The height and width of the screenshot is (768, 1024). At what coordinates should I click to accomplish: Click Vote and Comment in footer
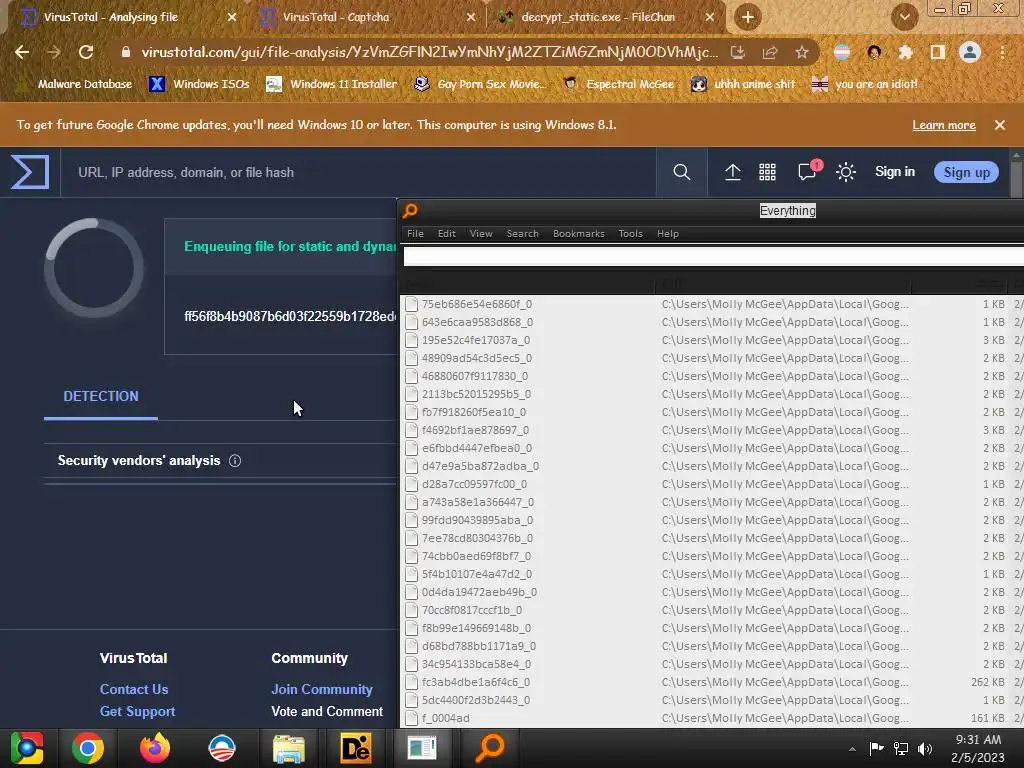pos(327,711)
